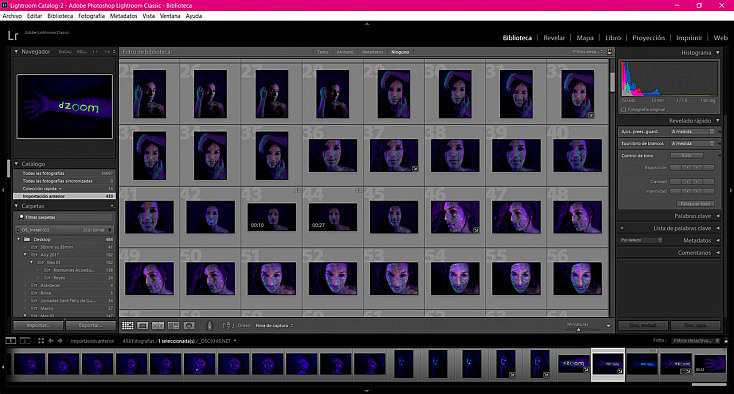734x394 pixels.
Task: Select thumbnail number 46 in grid
Action: tap(455, 217)
